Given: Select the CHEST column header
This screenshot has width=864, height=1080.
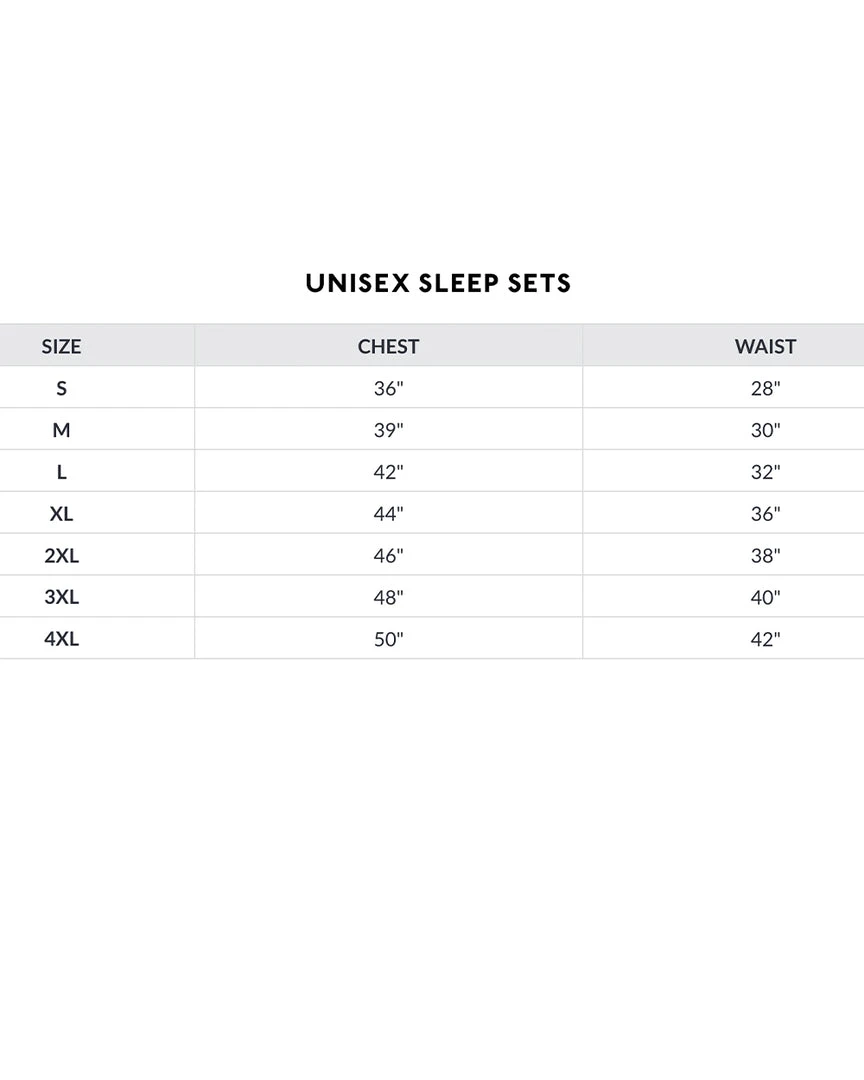Looking at the screenshot, I should [x=388, y=346].
